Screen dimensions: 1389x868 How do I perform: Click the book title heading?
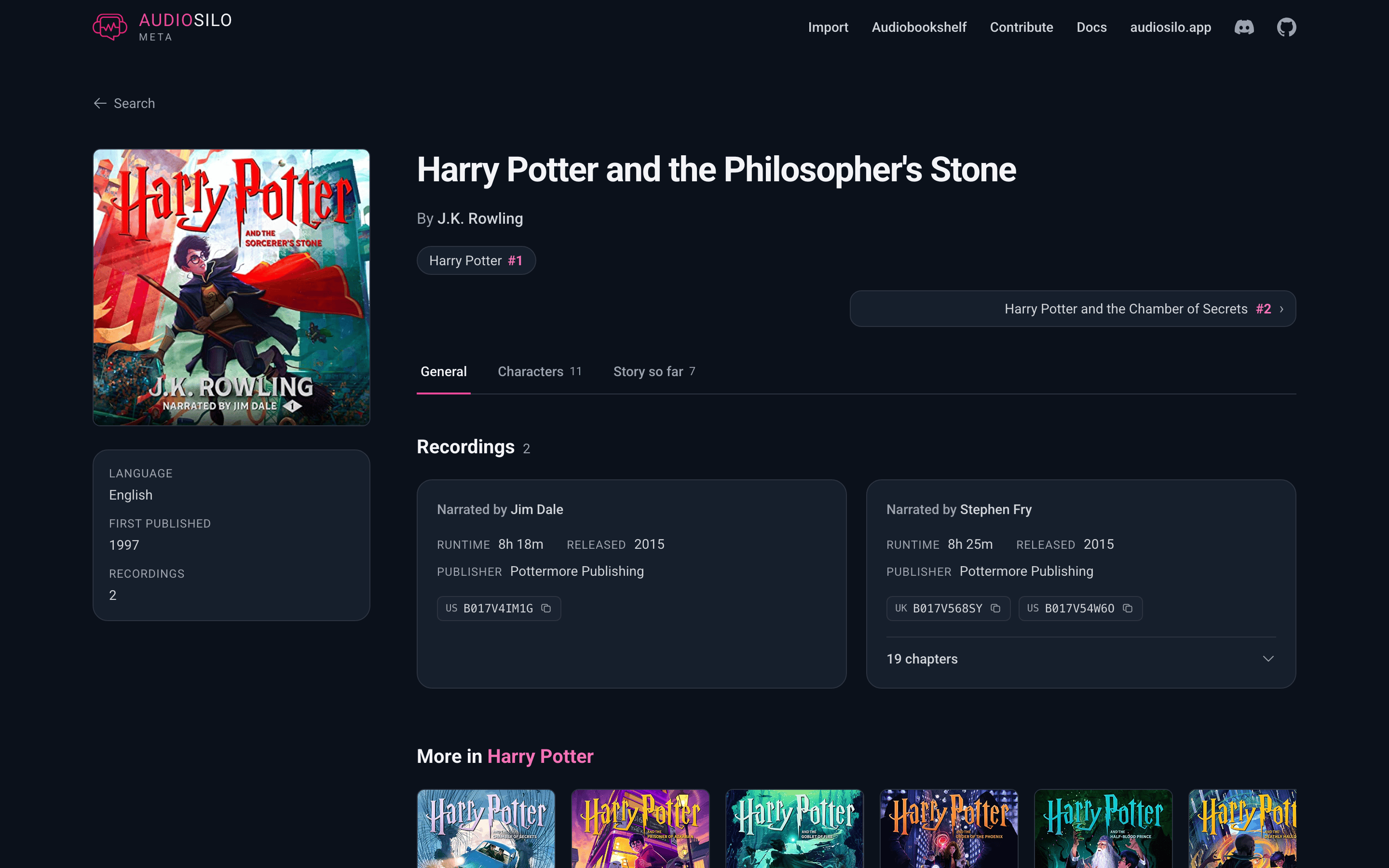click(x=716, y=170)
